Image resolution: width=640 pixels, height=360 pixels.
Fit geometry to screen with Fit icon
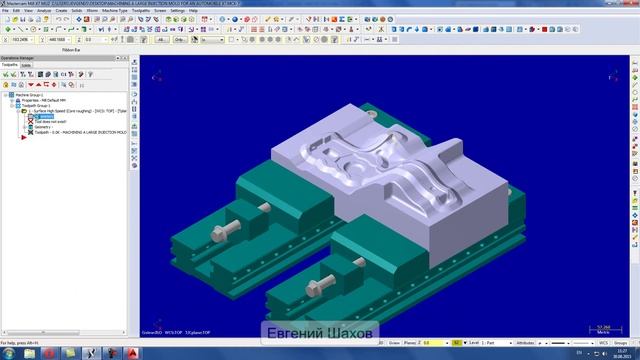(x=79, y=20)
